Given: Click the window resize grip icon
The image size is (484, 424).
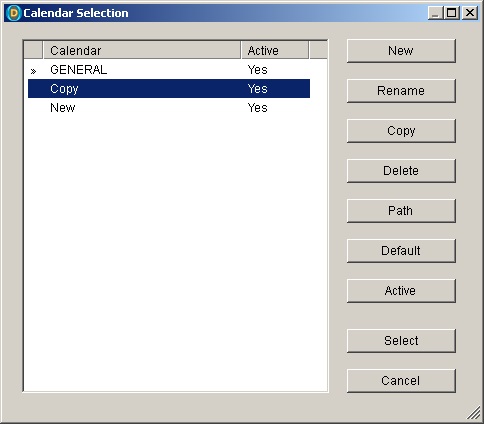Looking at the screenshot, I should tap(473, 413).
